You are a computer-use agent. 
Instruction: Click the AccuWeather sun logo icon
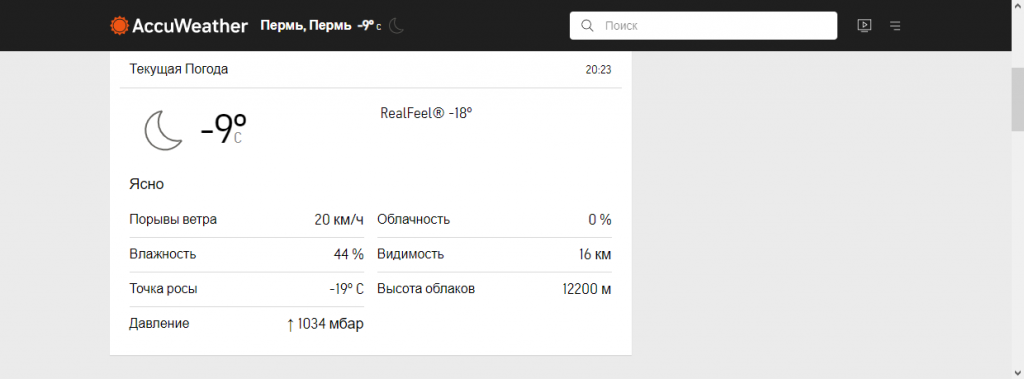pos(120,25)
